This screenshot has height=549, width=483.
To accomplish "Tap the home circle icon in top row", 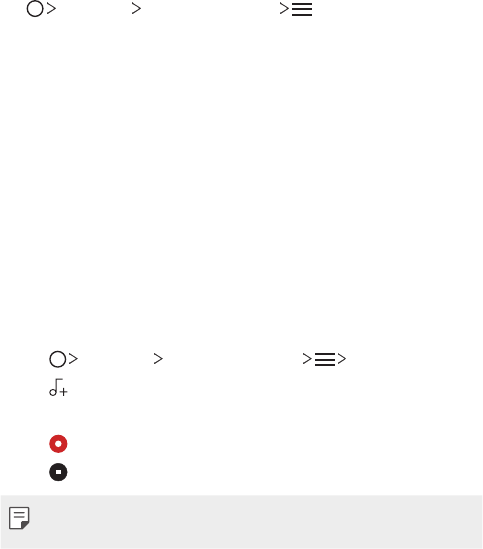I will click(x=35, y=9).
